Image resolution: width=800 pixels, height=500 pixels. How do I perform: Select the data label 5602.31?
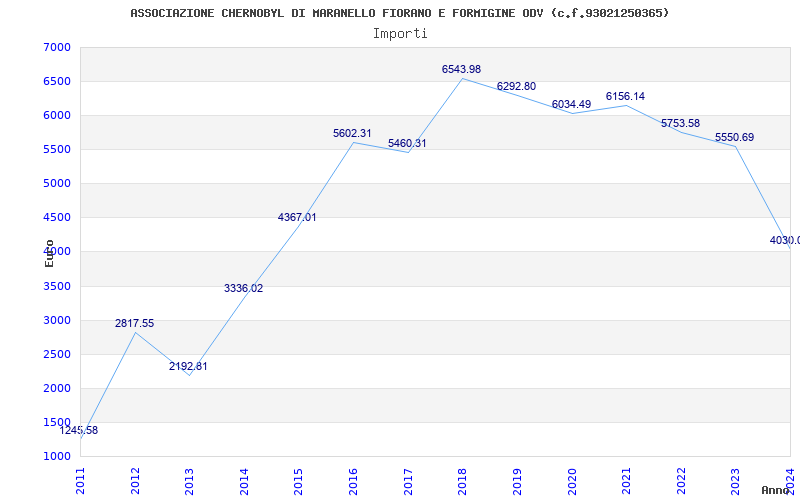353,133
